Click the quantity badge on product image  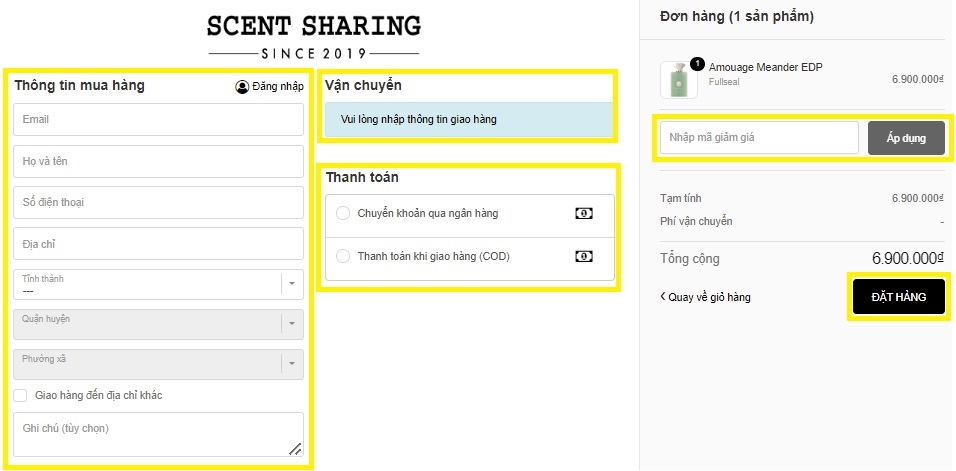click(697, 63)
